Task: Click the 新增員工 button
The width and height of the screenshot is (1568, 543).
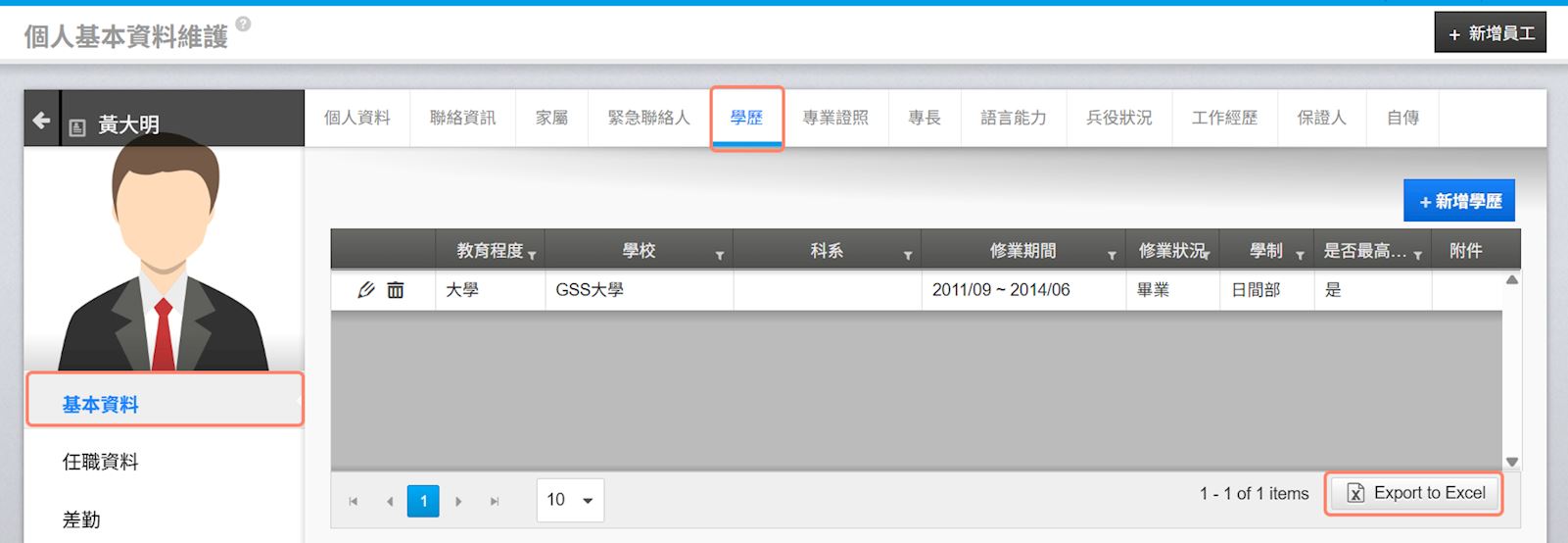Action: (1490, 33)
